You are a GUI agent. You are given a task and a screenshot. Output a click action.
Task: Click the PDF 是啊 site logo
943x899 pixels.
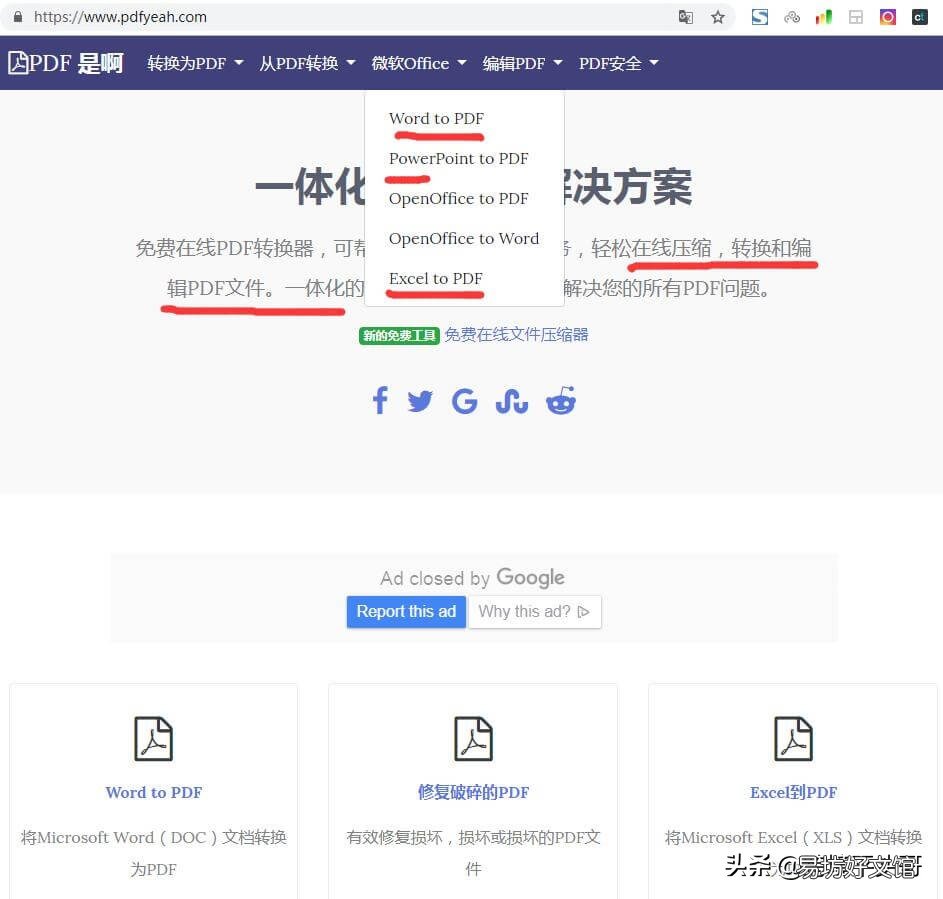tap(66, 63)
